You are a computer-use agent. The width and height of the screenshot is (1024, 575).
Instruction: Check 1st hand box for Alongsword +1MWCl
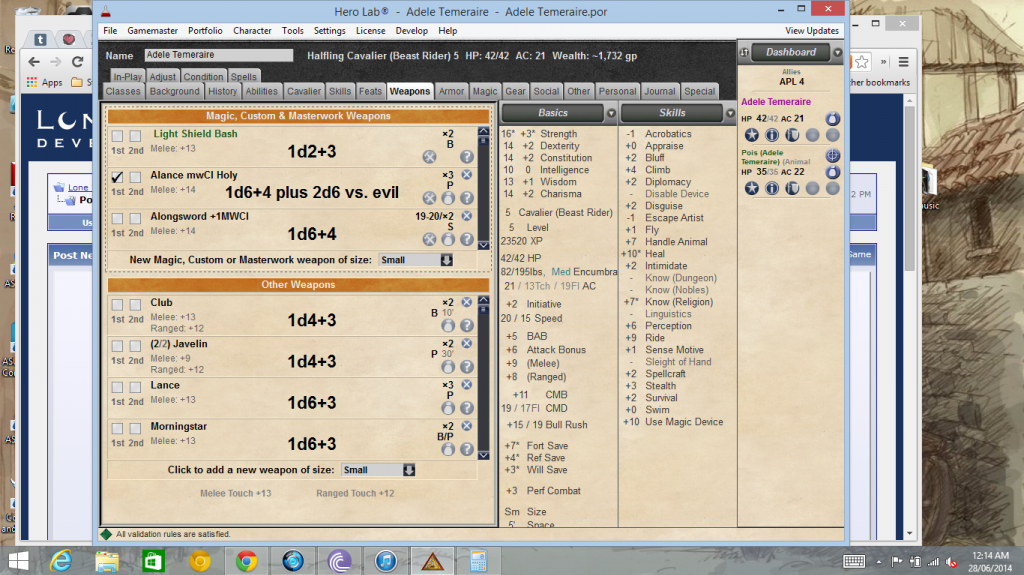118,218
